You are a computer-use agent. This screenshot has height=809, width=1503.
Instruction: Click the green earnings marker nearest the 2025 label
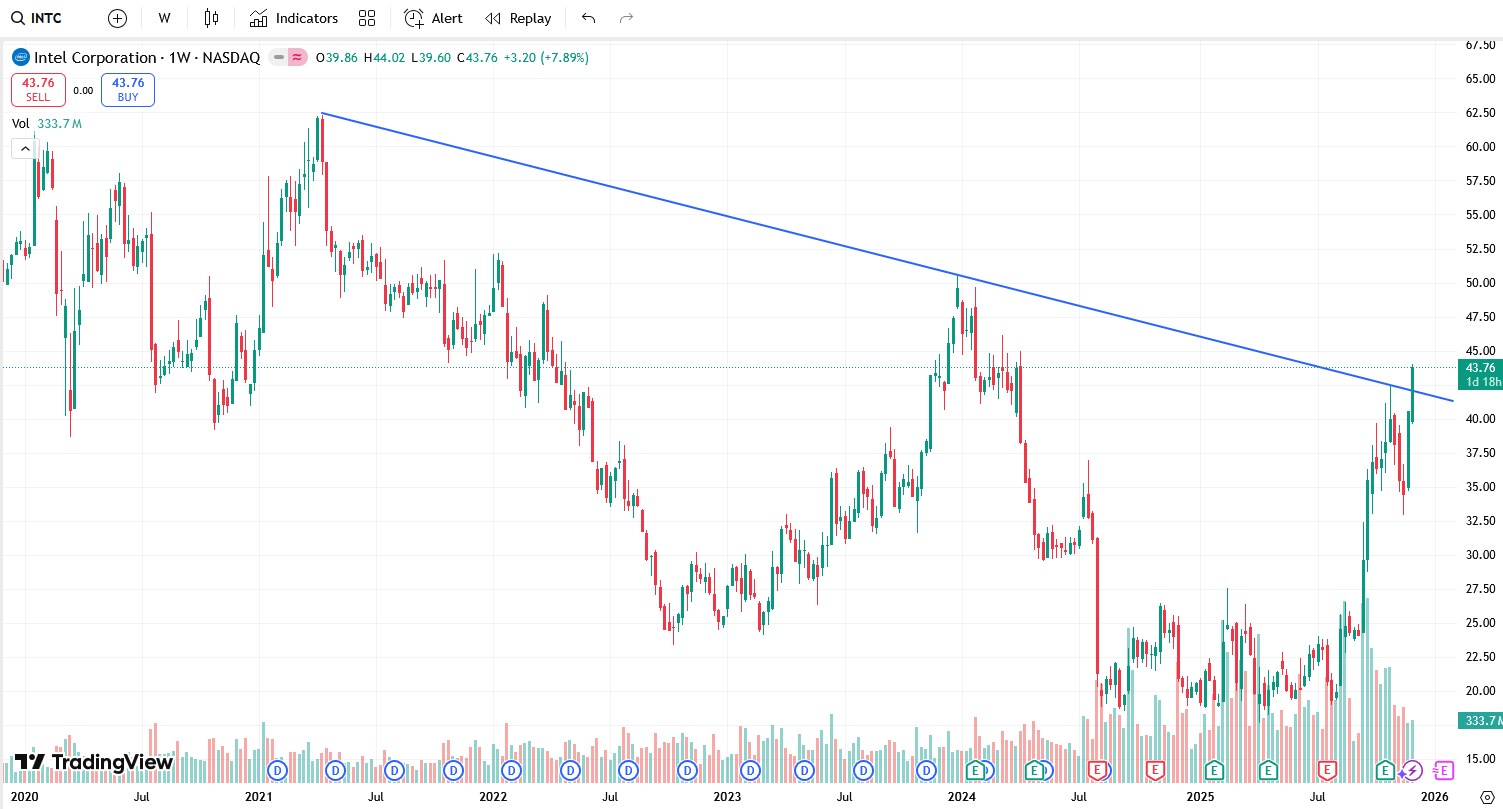tap(1214, 770)
